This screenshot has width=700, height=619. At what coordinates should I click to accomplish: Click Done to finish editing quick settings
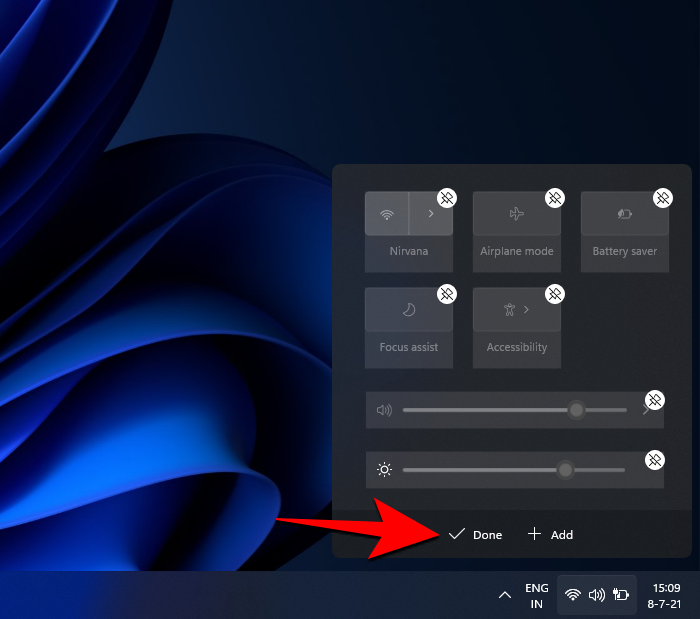[476, 535]
